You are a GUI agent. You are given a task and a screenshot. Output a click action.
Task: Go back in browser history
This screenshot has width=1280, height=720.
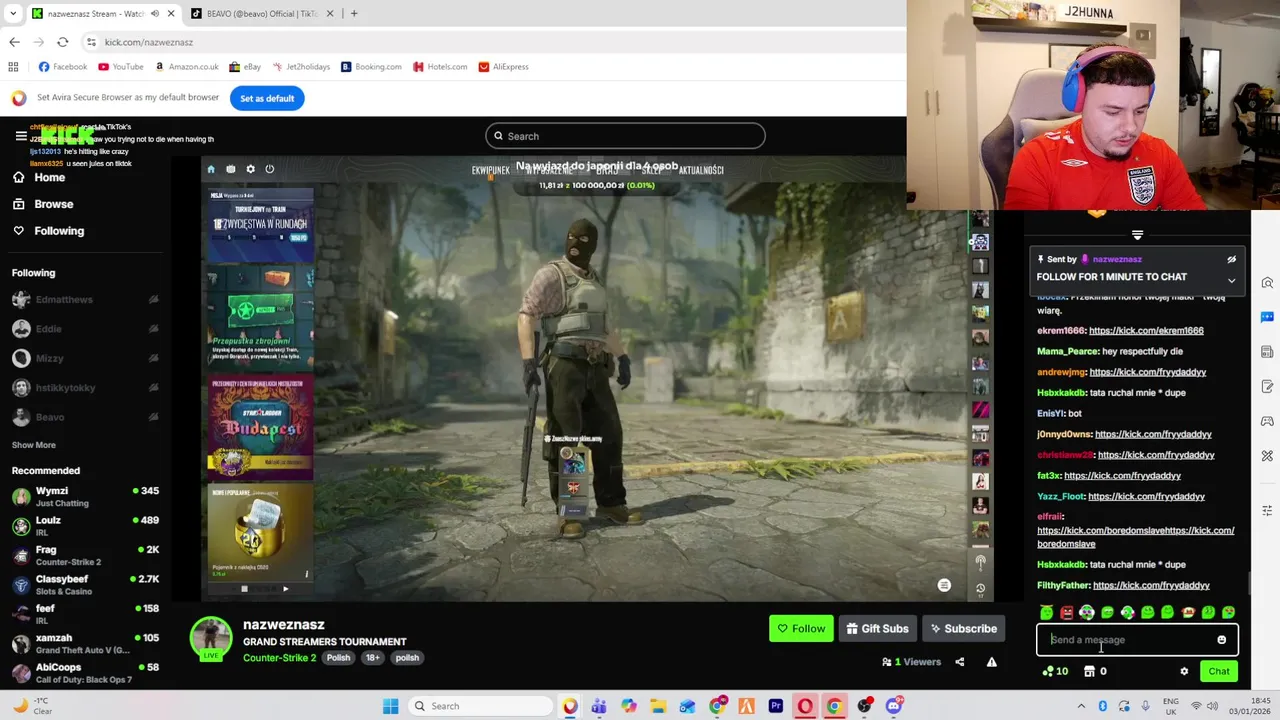click(14, 42)
